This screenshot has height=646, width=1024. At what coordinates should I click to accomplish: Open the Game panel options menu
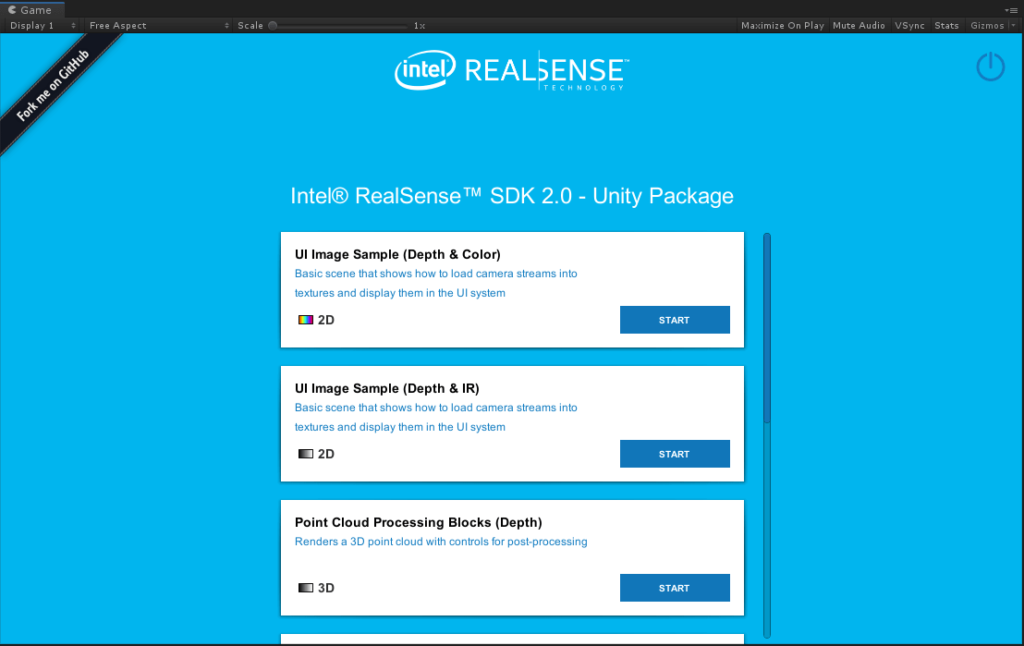(1012, 10)
